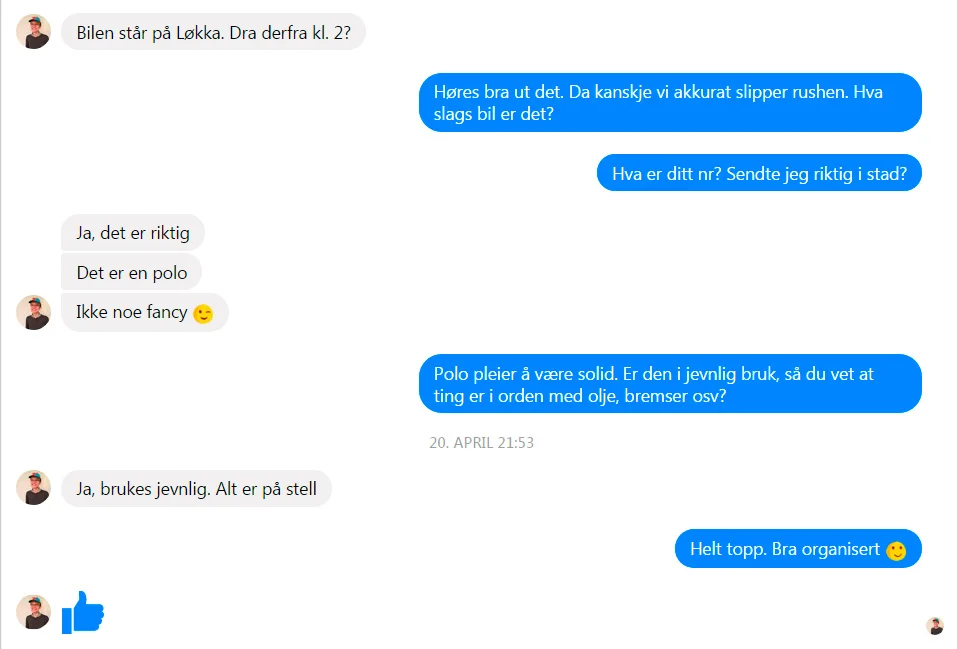957x649 pixels.
Task: Select the 'Det er en polo' message bubble
Action: pyautogui.click(x=131, y=272)
